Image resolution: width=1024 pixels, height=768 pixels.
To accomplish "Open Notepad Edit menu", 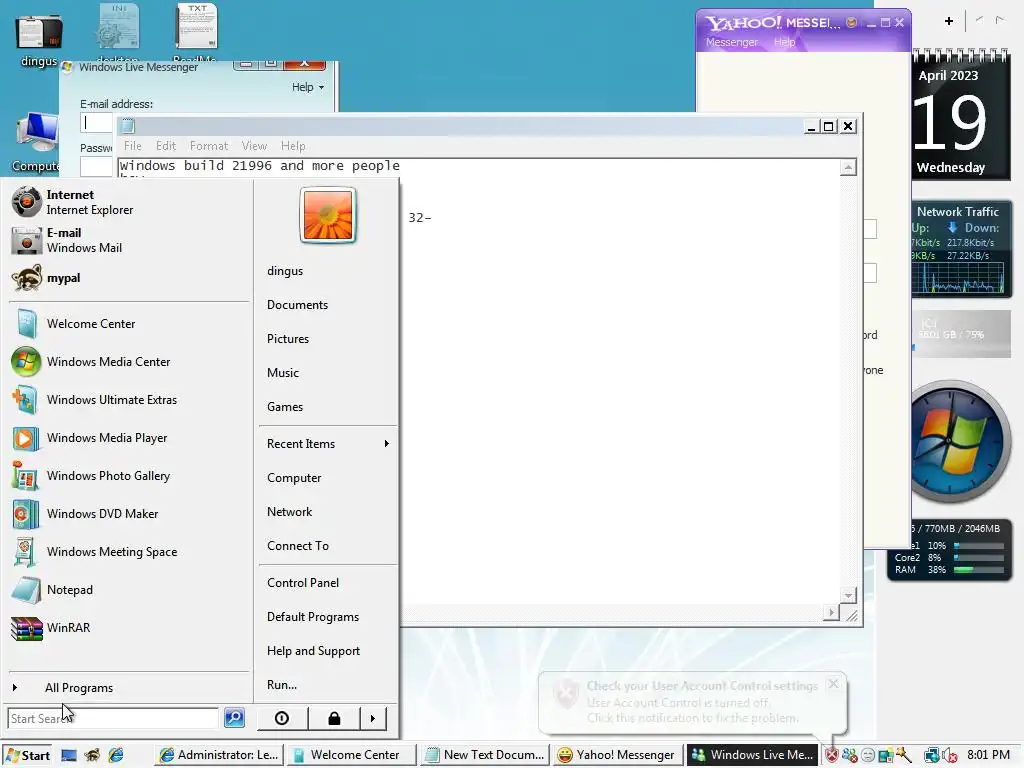I will point(166,146).
